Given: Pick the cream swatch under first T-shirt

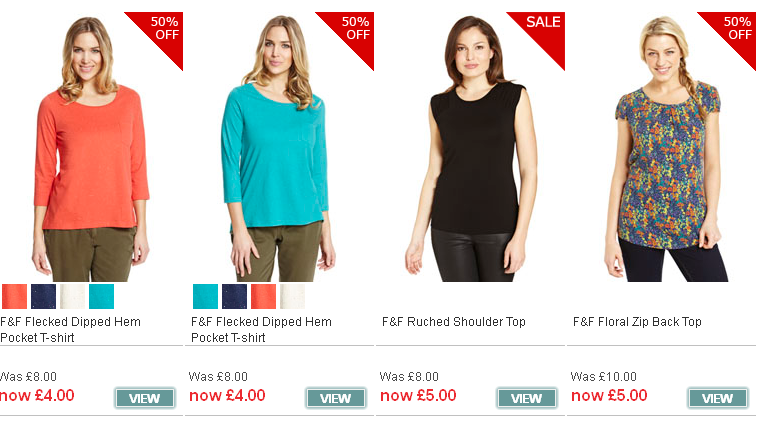Looking at the screenshot, I should (73, 297).
